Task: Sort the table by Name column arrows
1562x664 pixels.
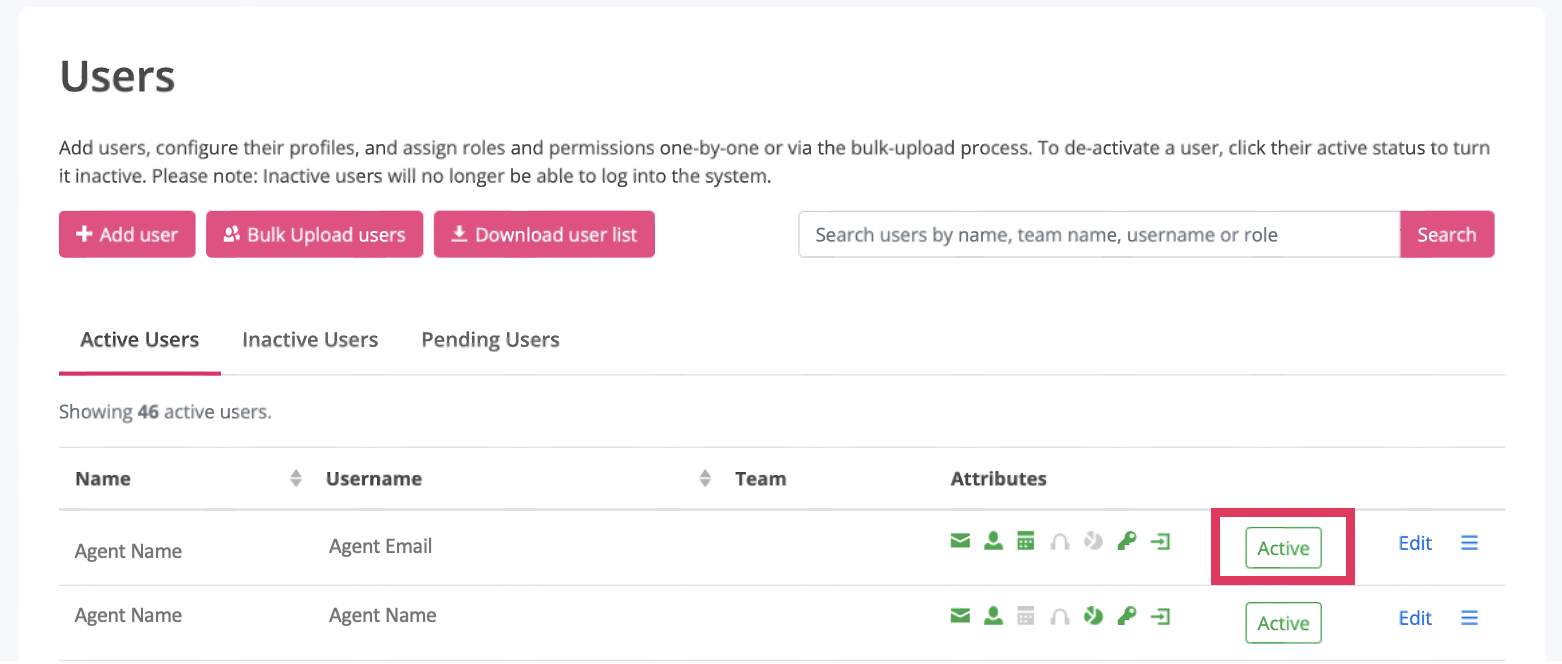Action: [296, 479]
